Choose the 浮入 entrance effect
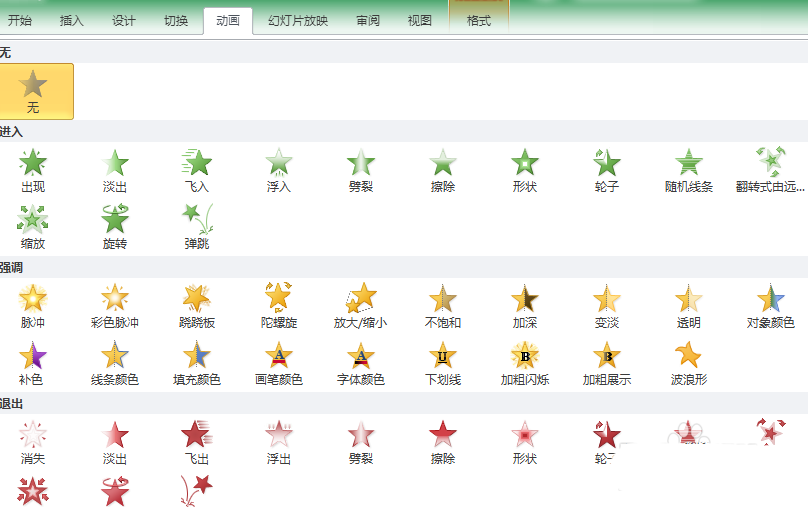The image size is (808, 509). [x=279, y=171]
